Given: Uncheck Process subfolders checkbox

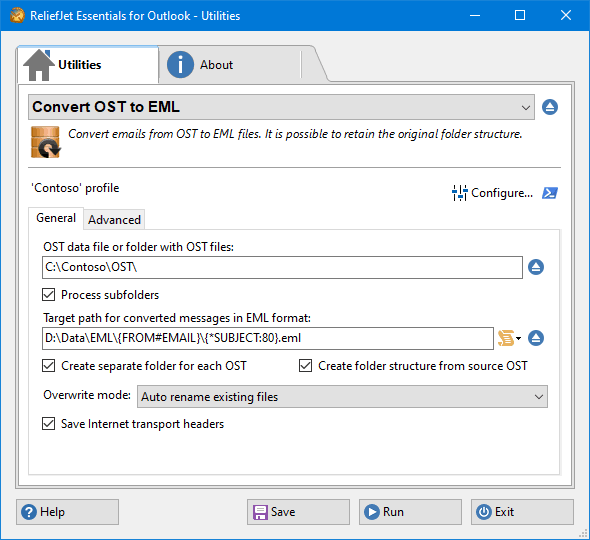Looking at the screenshot, I should coord(49,295).
